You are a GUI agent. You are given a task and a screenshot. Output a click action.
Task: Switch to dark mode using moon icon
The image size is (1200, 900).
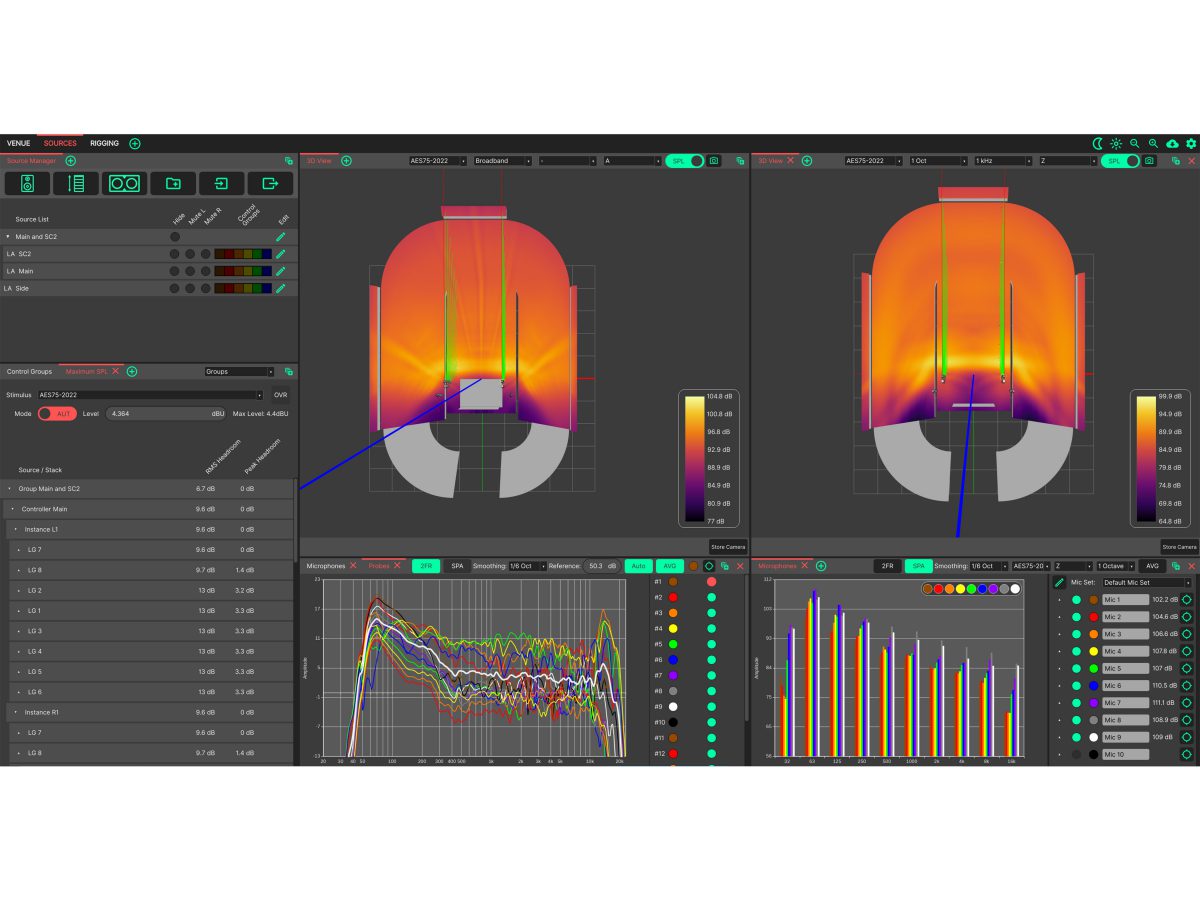click(x=1097, y=144)
